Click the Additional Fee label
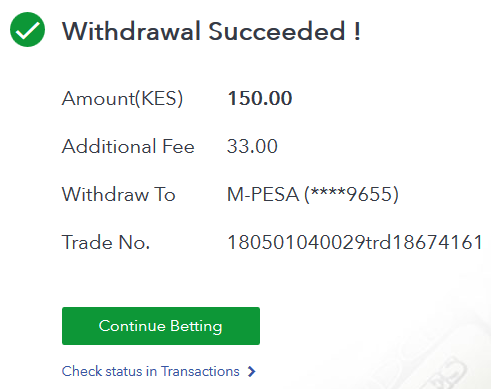 [x=128, y=146]
